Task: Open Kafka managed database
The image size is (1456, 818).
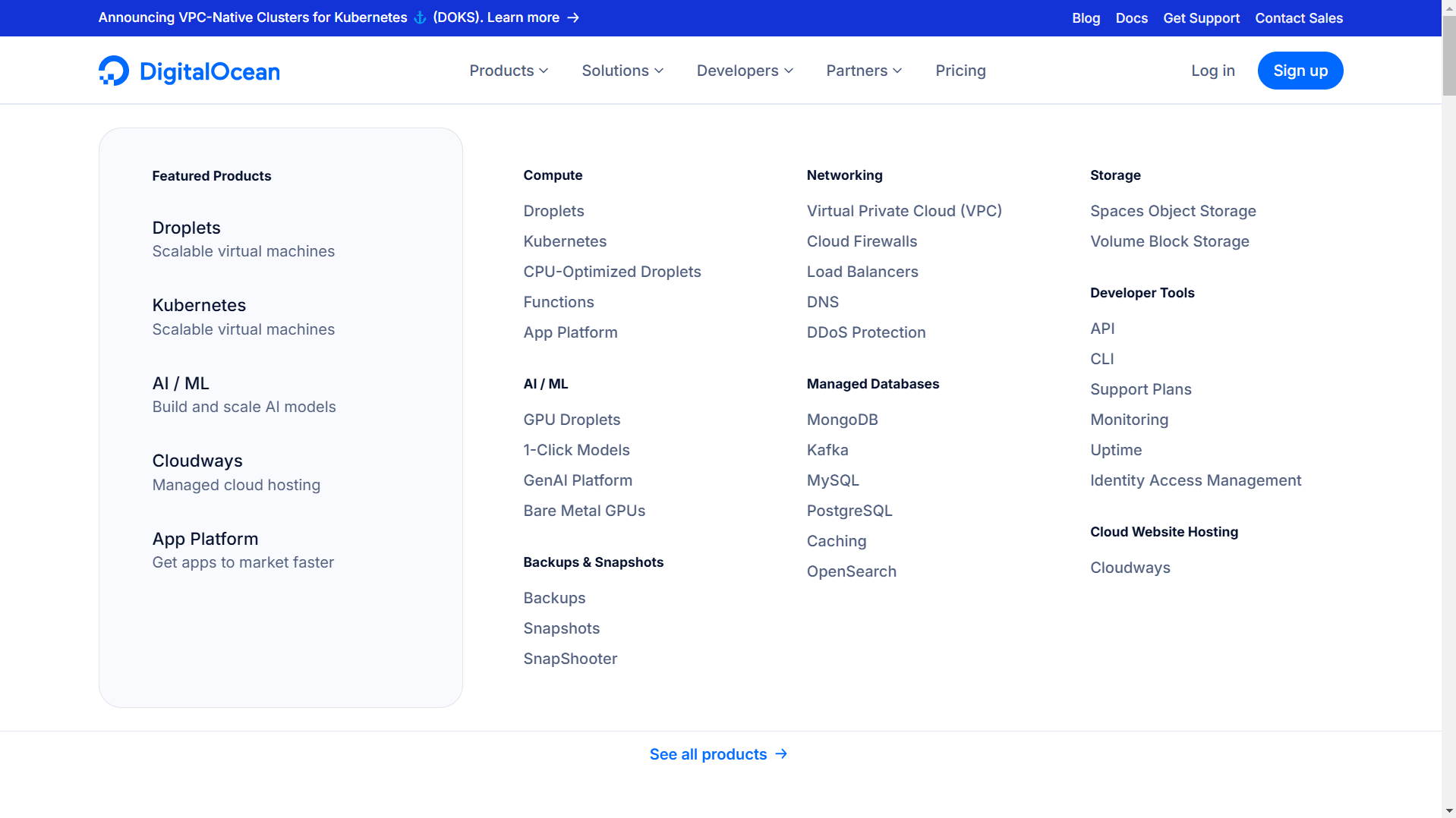Action: (827, 450)
